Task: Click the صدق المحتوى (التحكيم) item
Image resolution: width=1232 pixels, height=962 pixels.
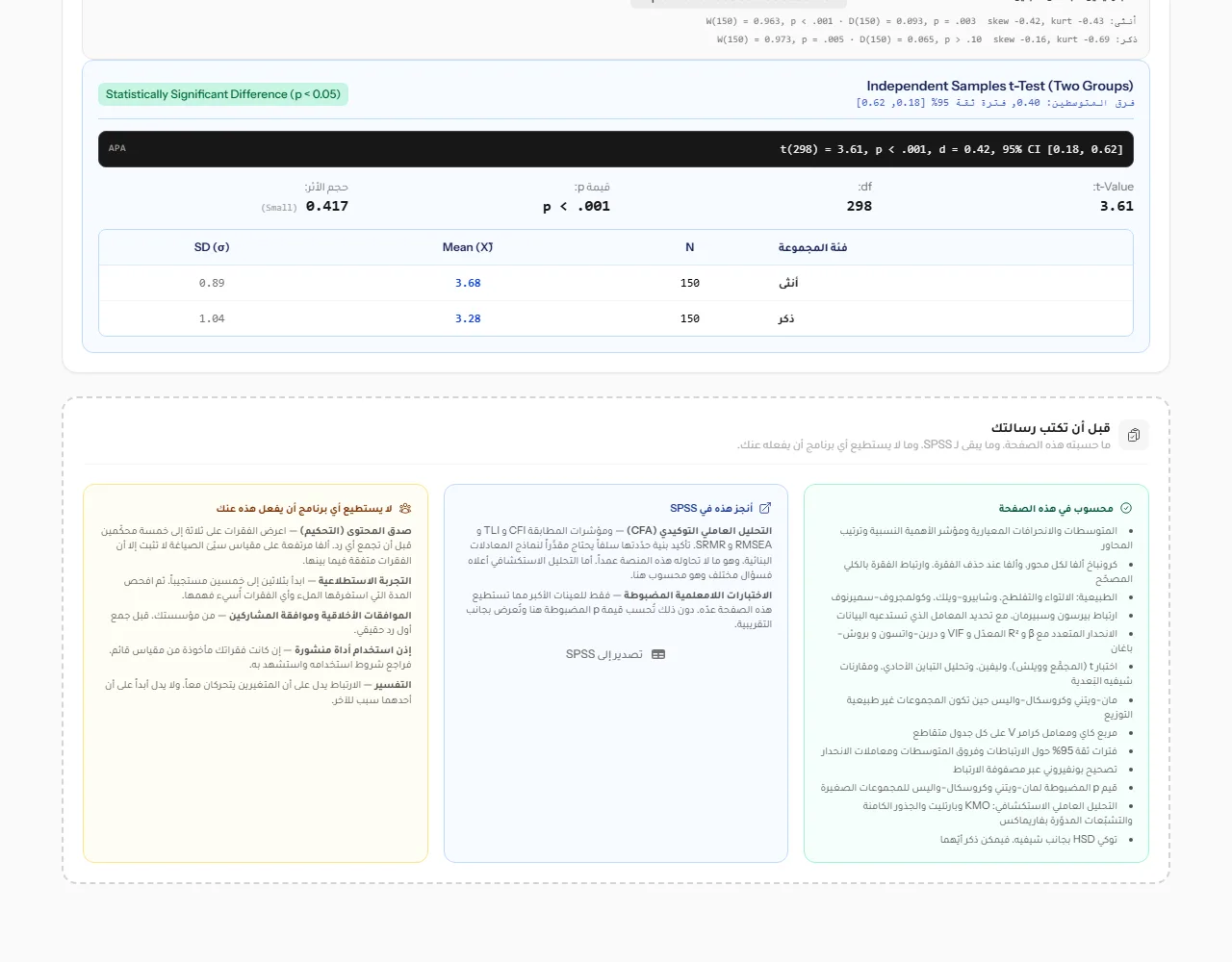Action: [x=256, y=545]
